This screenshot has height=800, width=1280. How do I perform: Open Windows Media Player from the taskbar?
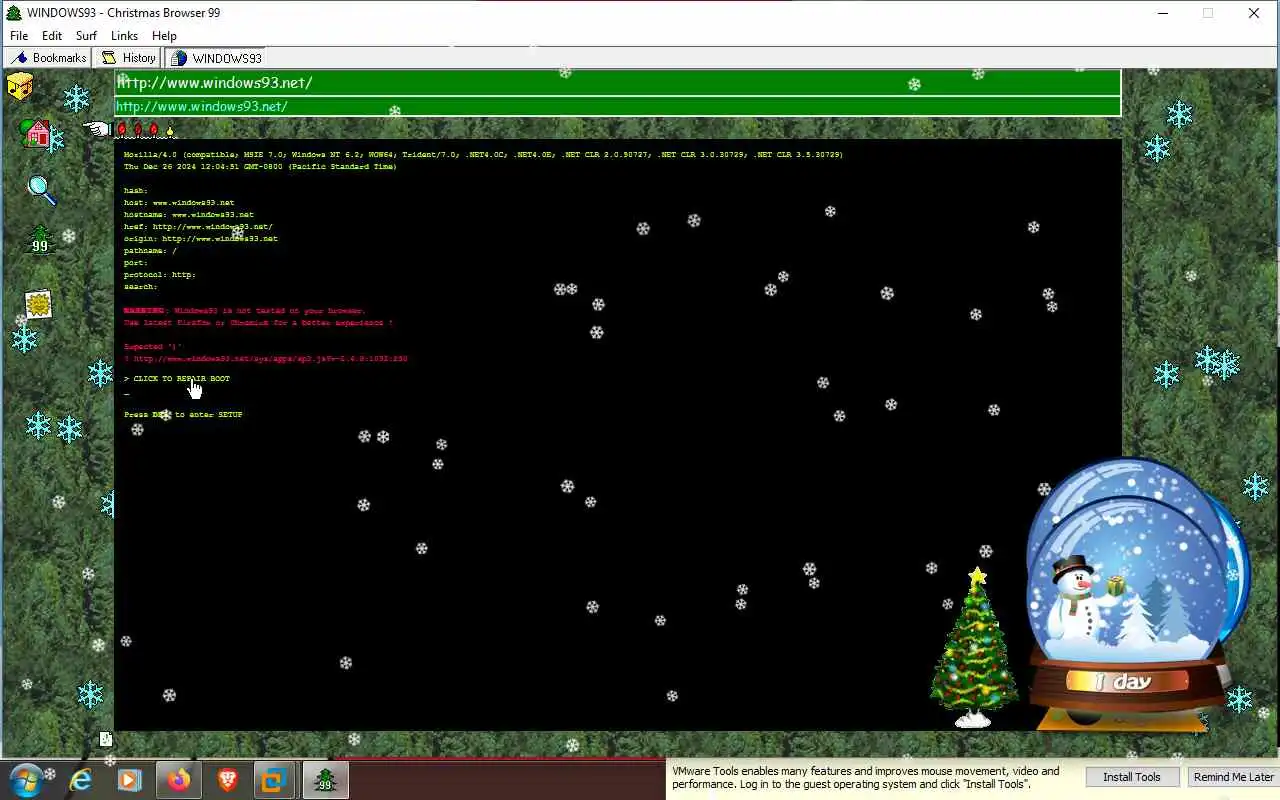(x=129, y=780)
